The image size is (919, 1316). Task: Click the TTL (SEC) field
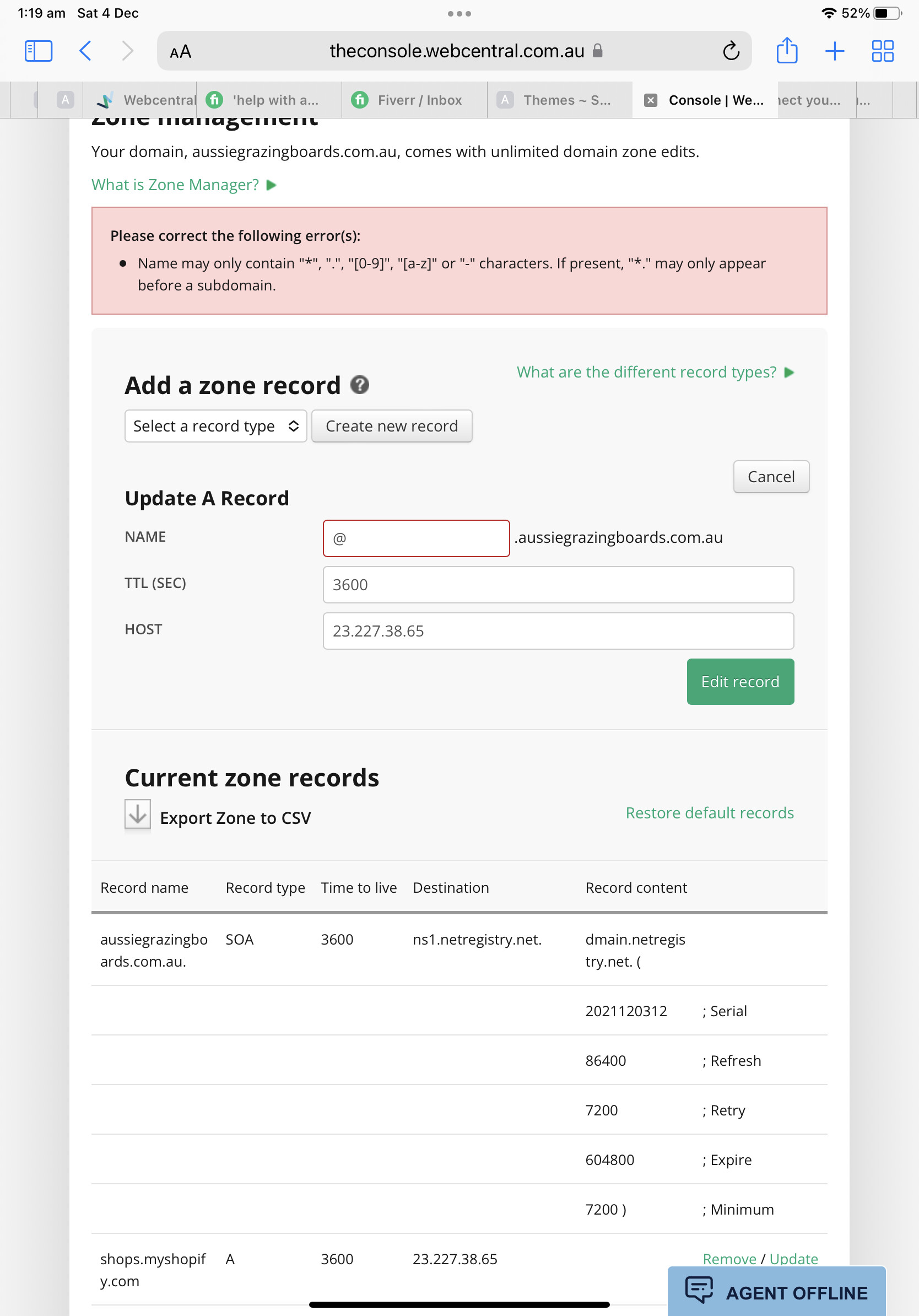tap(558, 585)
